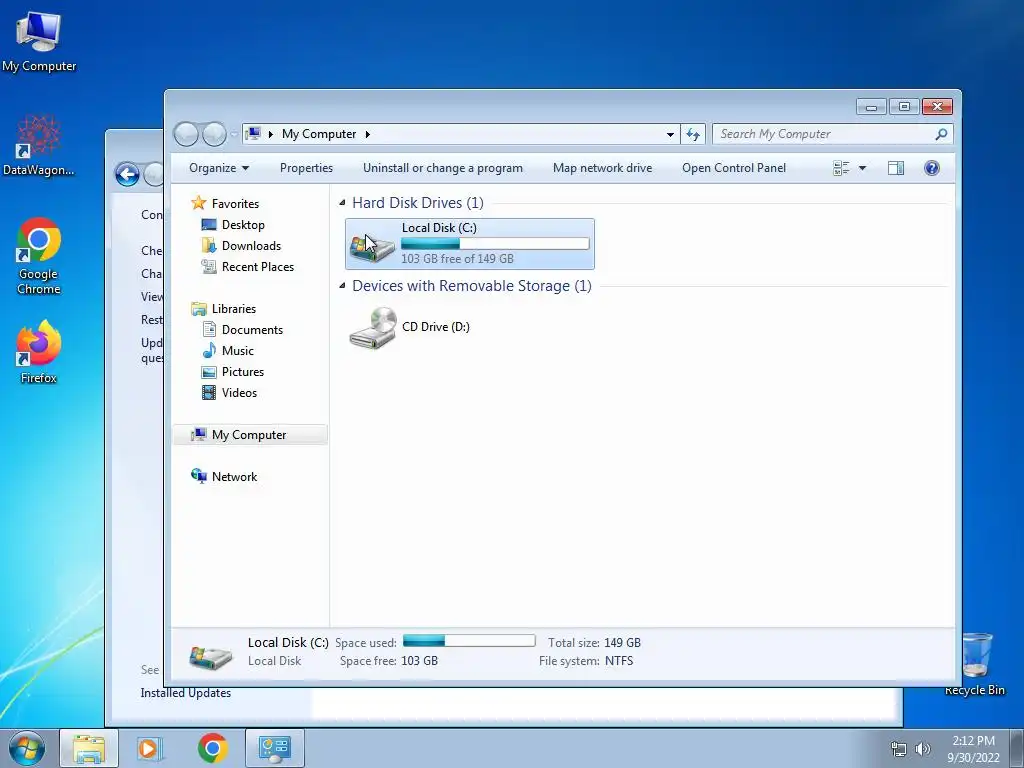The width and height of the screenshot is (1024, 768).
Task: Open Downloads in the Favorites list
Action: (x=251, y=246)
